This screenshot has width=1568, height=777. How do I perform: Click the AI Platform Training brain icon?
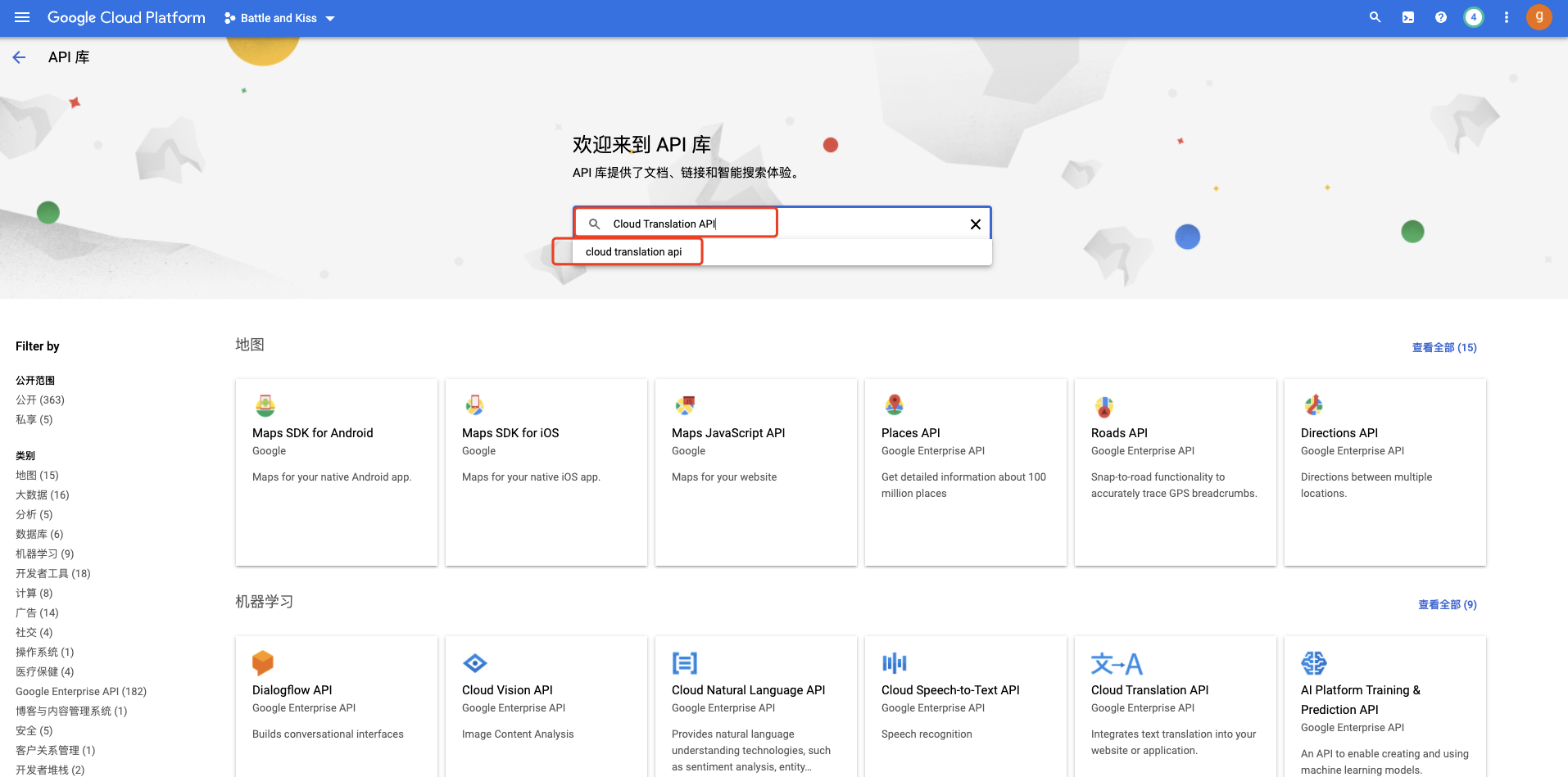pos(1314,662)
